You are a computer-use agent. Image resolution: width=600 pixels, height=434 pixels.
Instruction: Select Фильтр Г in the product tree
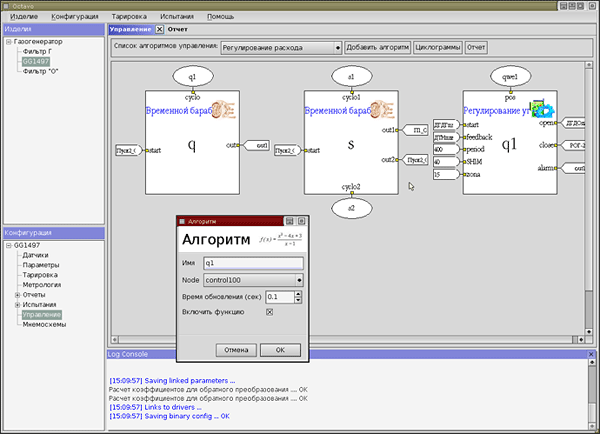pyautogui.click(x=37, y=52)
